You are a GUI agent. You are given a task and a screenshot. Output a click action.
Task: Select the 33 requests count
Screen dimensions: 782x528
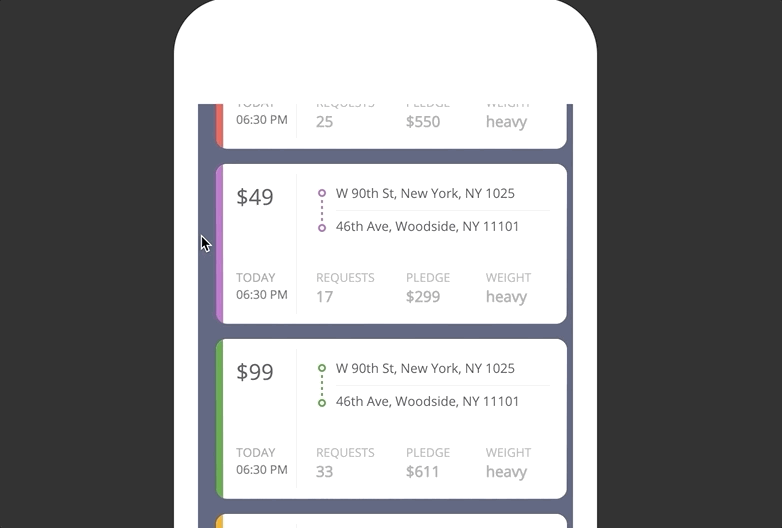(x=325, y=472)
